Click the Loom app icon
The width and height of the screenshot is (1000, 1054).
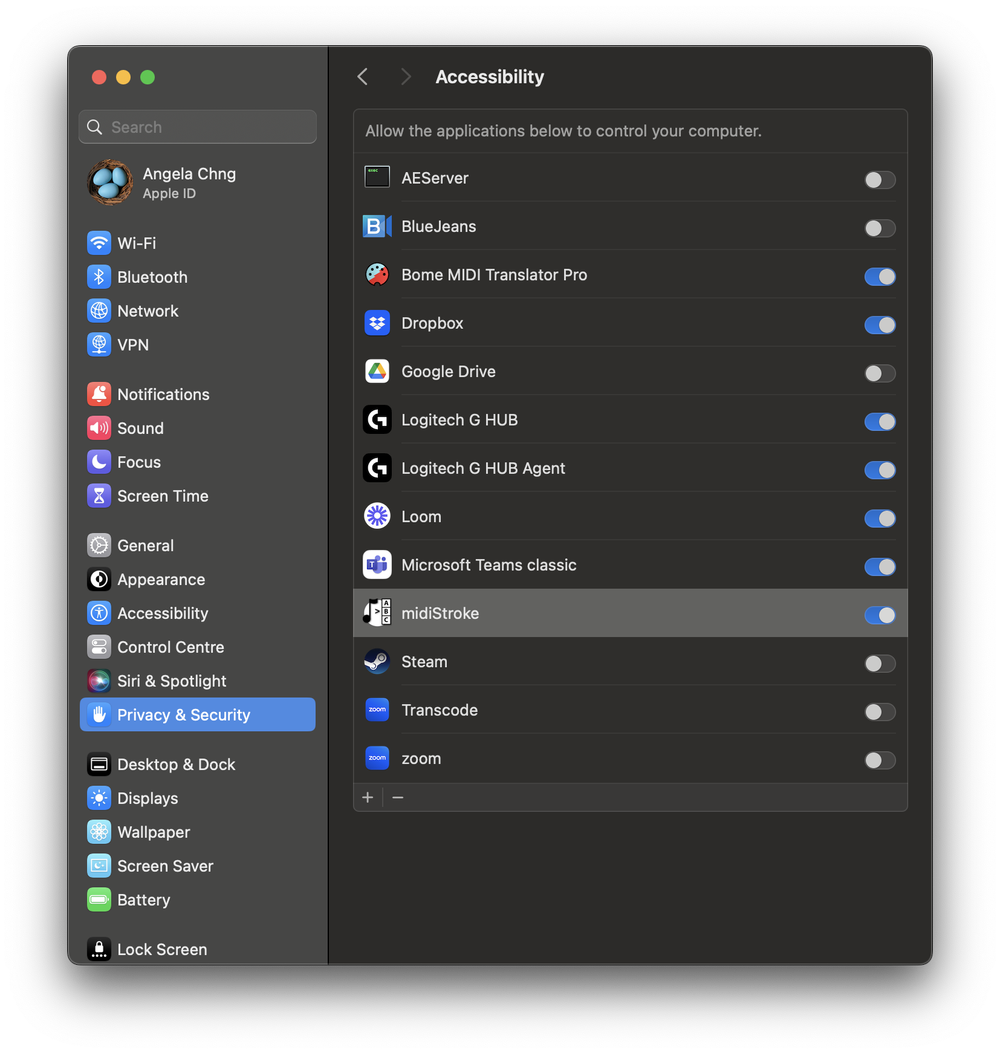pyautogui.click(x=377, y=516)
